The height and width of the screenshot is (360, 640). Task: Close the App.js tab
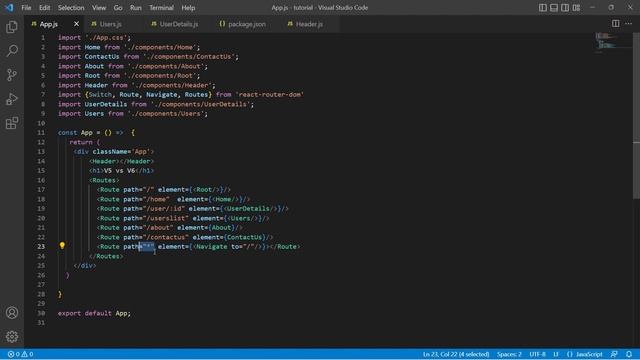coord(76,24)
